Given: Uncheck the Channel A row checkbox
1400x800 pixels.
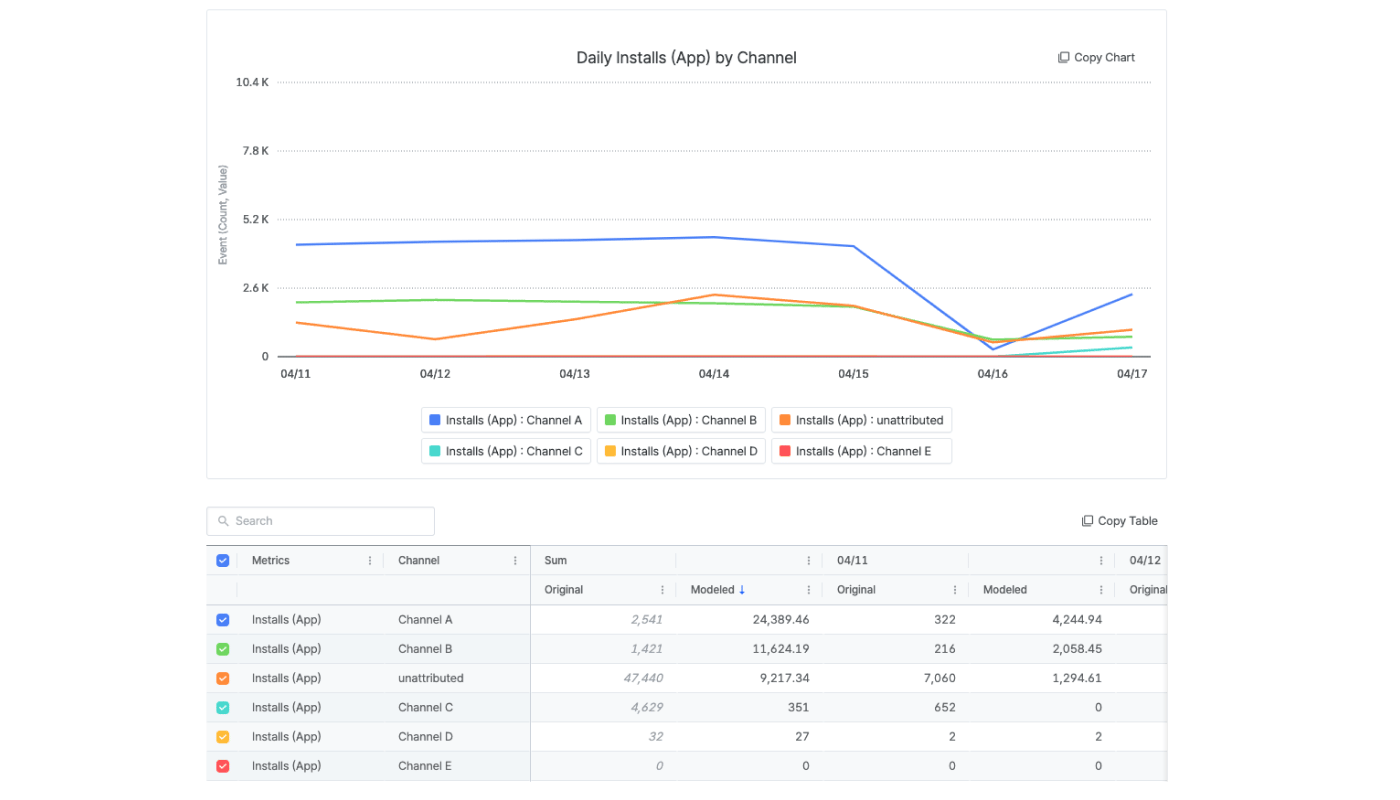Looking at the screenshot, I should tap(223, 620).
